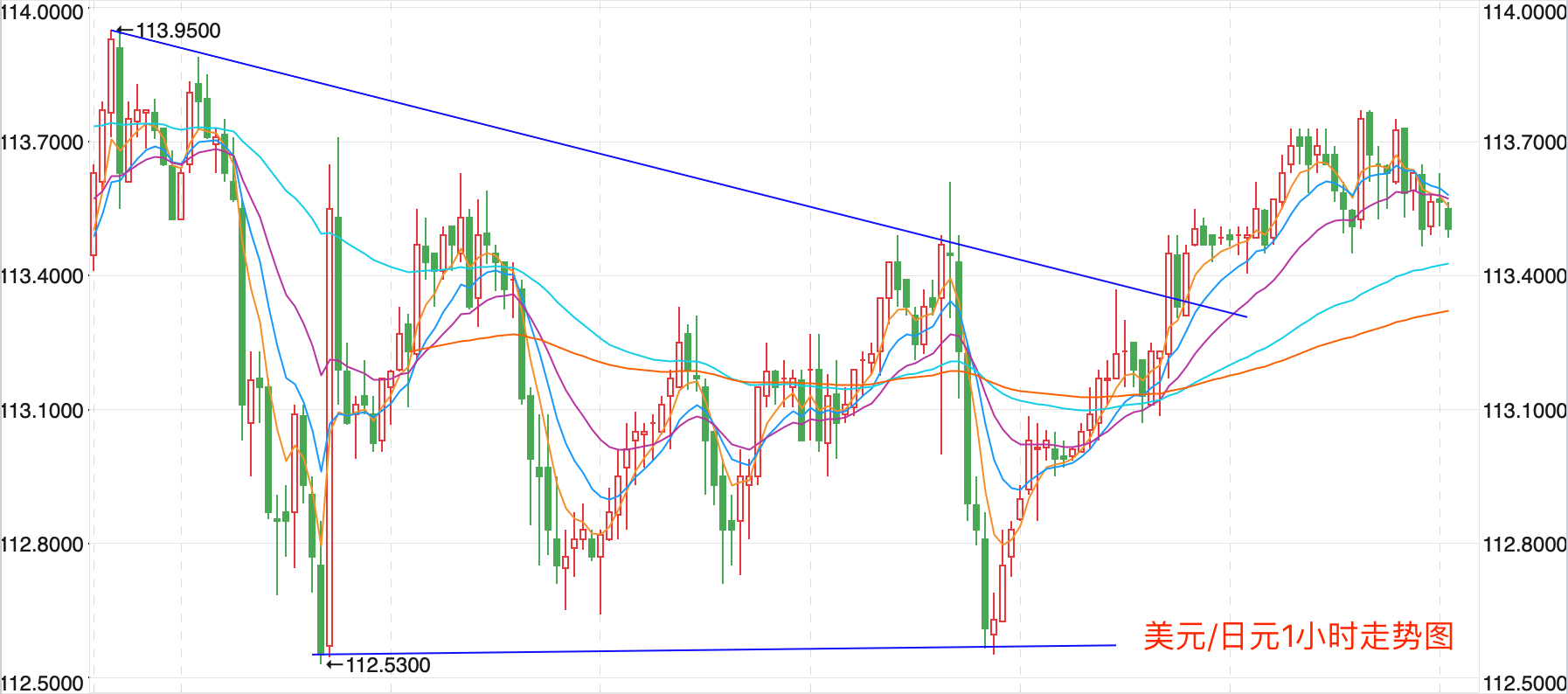
Task: Click the 113.9500 high price label
Action: 178,31
